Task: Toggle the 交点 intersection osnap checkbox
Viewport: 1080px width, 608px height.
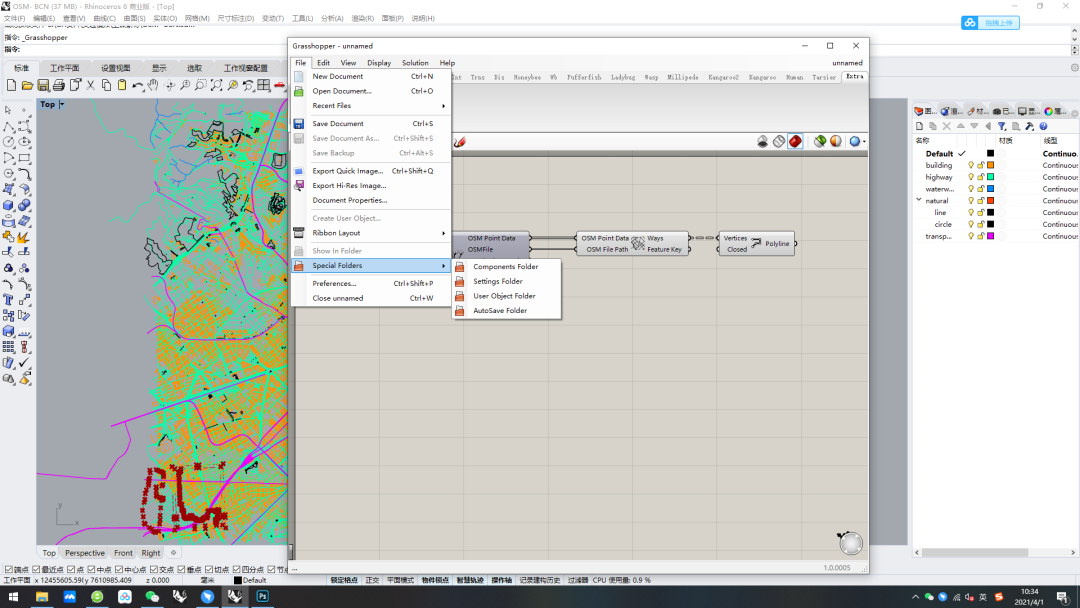Action: pos(154,569)
